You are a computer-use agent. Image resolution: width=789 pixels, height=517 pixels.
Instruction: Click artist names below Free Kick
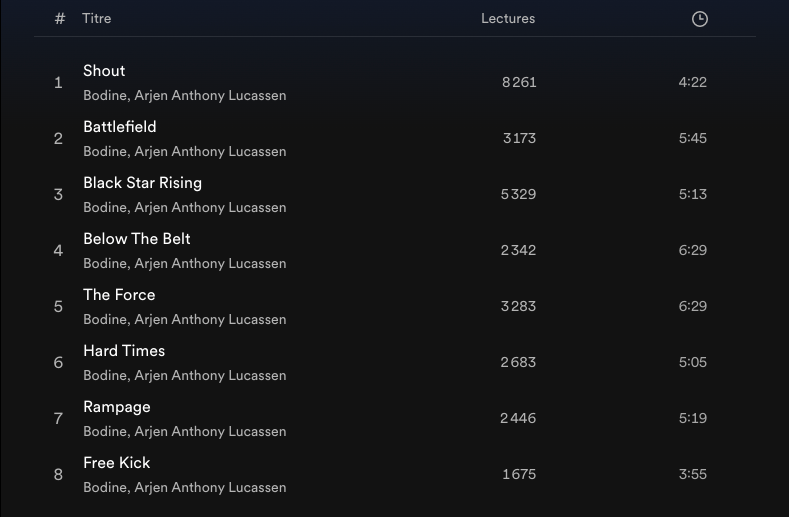[x=185, y=488]
